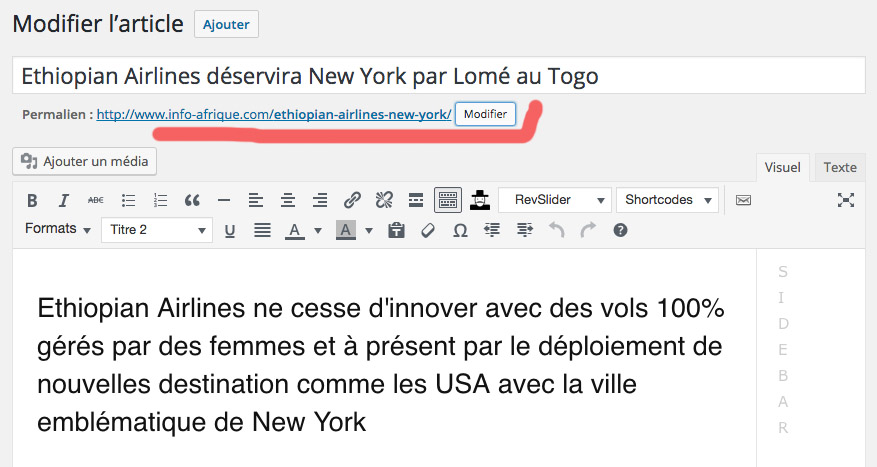
Task: Toggle bold formatting in the editor toolbar
Action: pos(32,200)
